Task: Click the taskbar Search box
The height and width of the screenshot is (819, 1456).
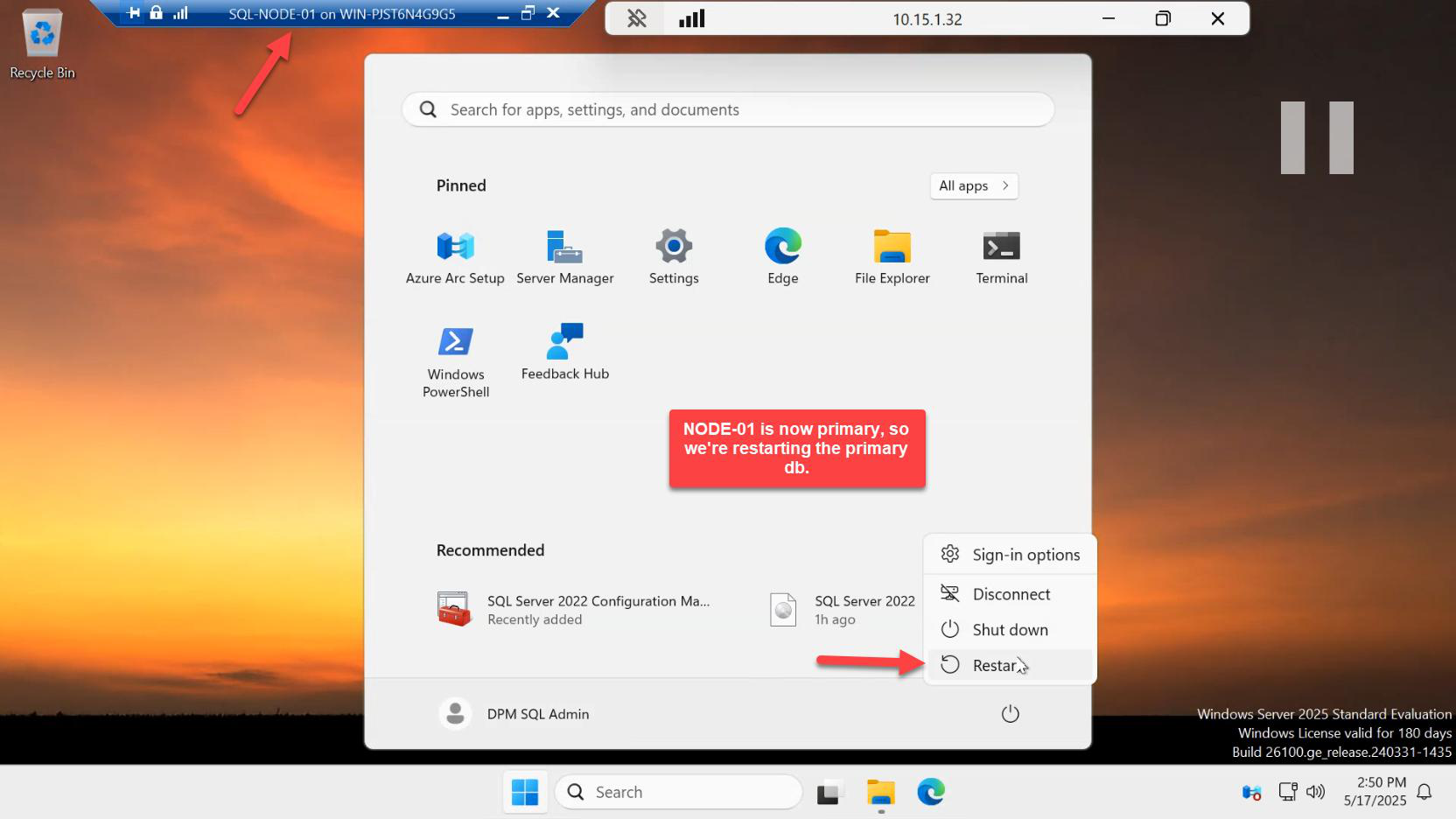Action: click(679, 792)
